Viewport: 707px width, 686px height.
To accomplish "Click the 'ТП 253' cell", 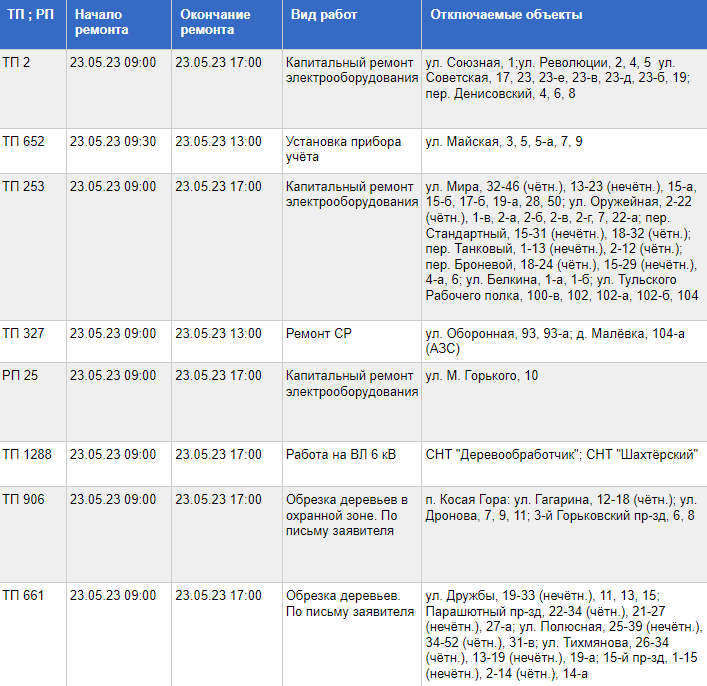I will (24, 186).
